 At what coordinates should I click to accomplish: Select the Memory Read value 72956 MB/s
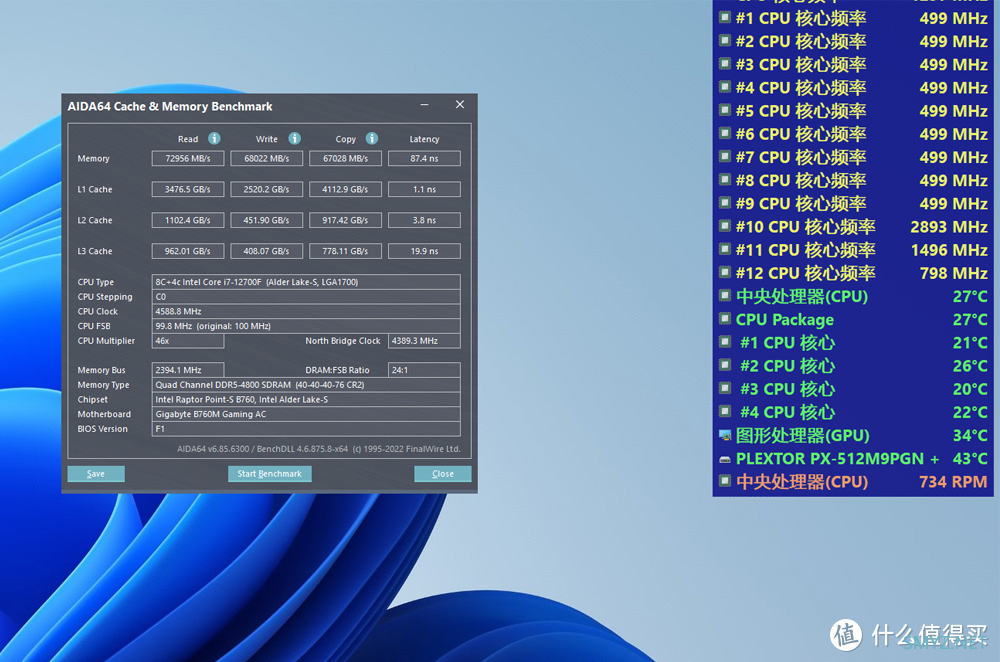click(188, 158)
